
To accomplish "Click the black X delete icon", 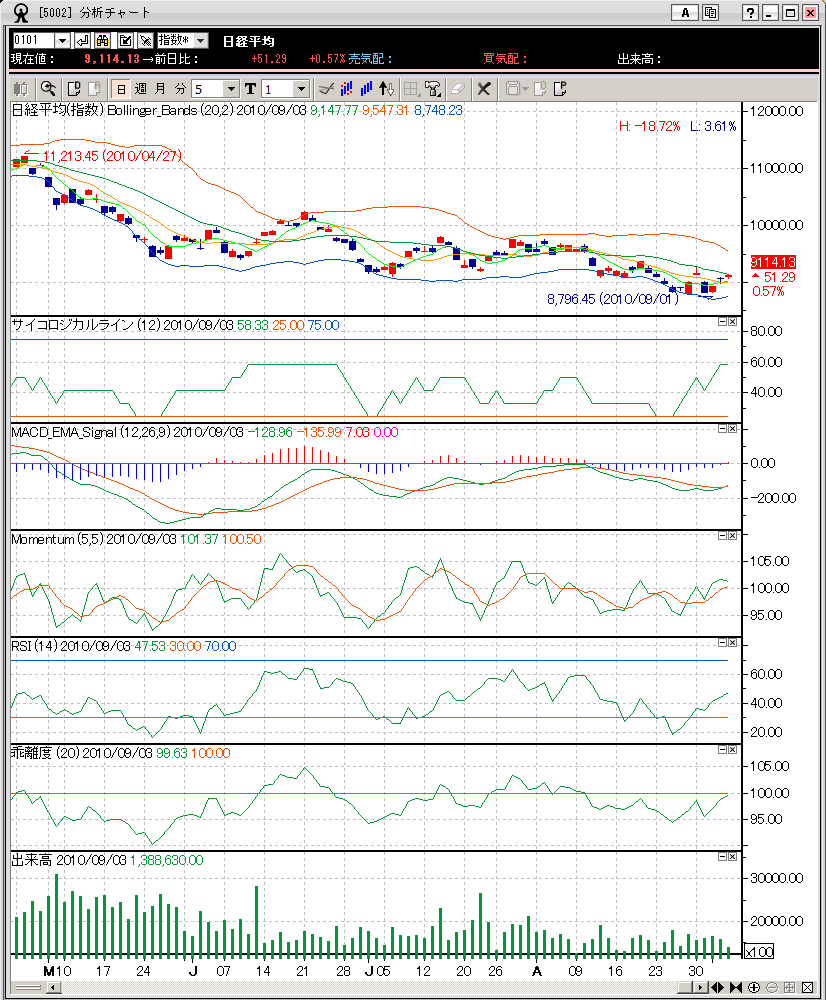I will click(x=484, y=89).
